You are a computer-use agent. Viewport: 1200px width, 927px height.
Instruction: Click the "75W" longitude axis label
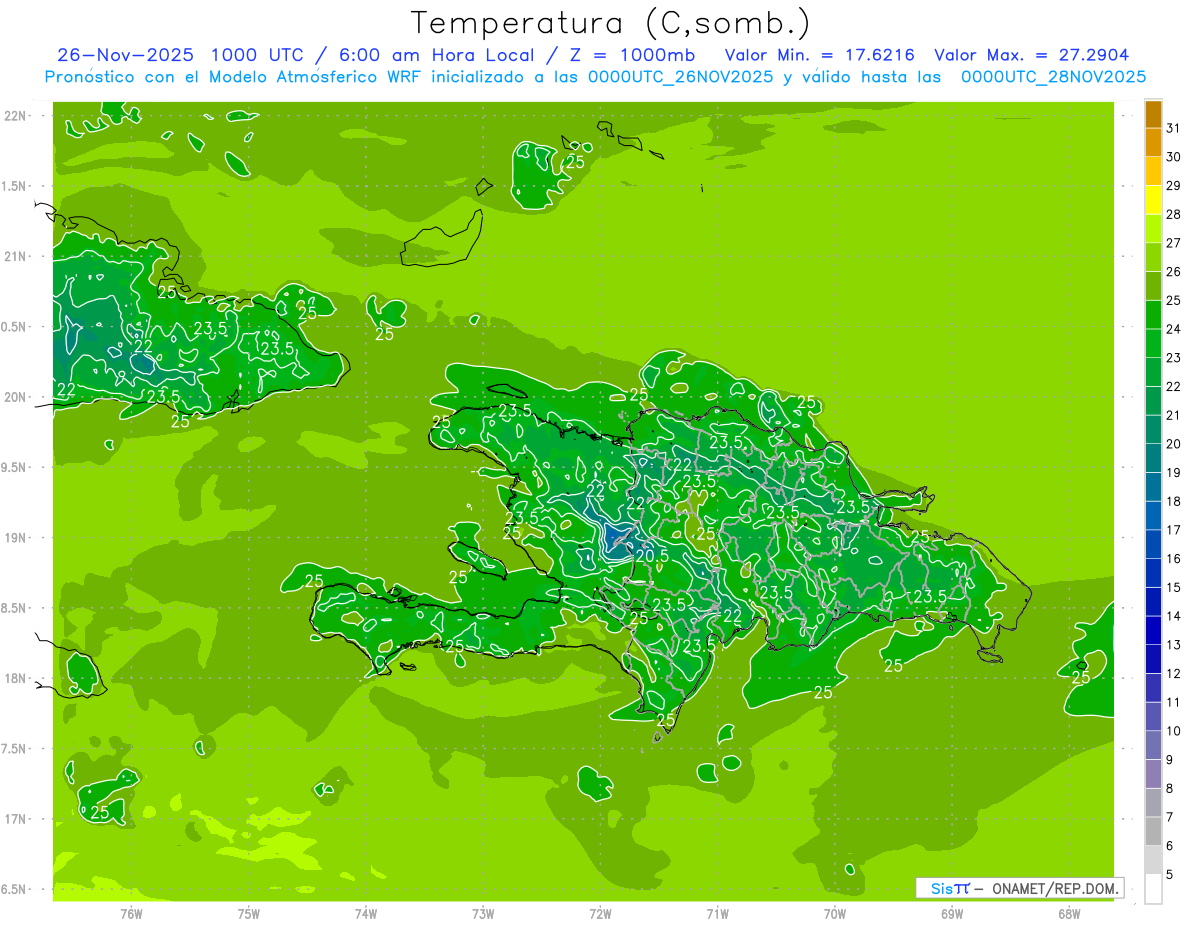pos(248,913)
